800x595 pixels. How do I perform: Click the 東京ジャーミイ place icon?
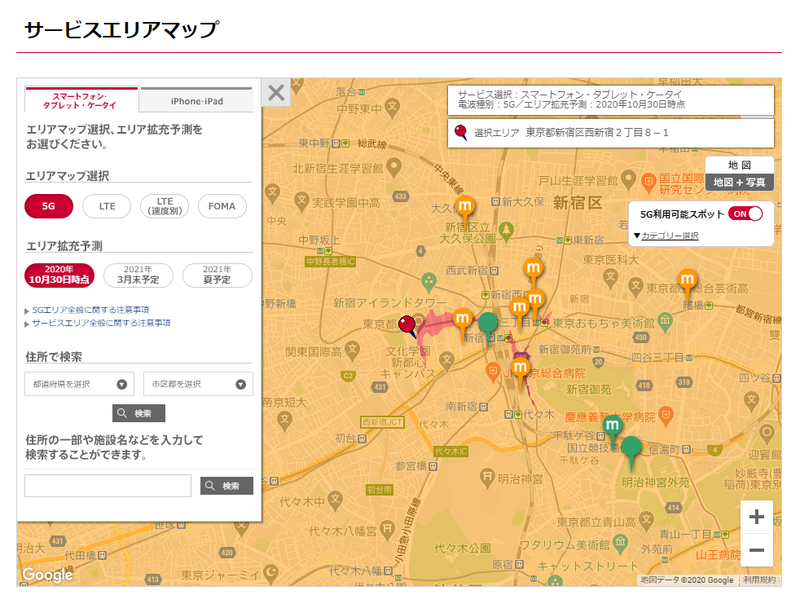tap(270, 574)
